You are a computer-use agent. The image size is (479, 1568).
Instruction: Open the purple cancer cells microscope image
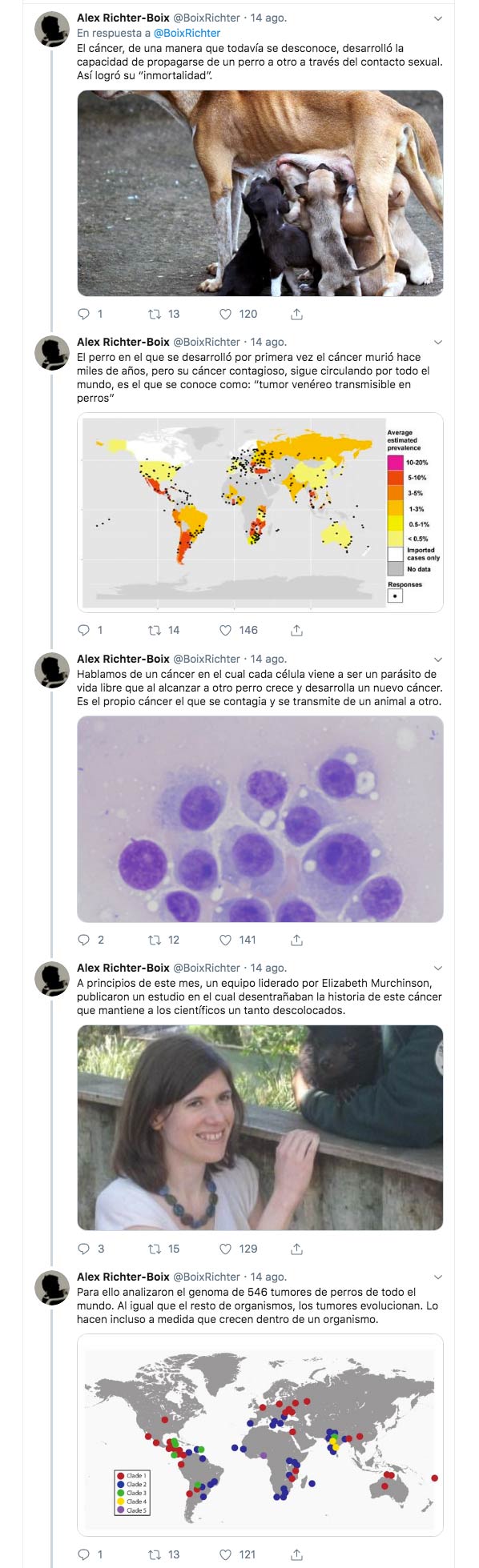tap(260, 819)
